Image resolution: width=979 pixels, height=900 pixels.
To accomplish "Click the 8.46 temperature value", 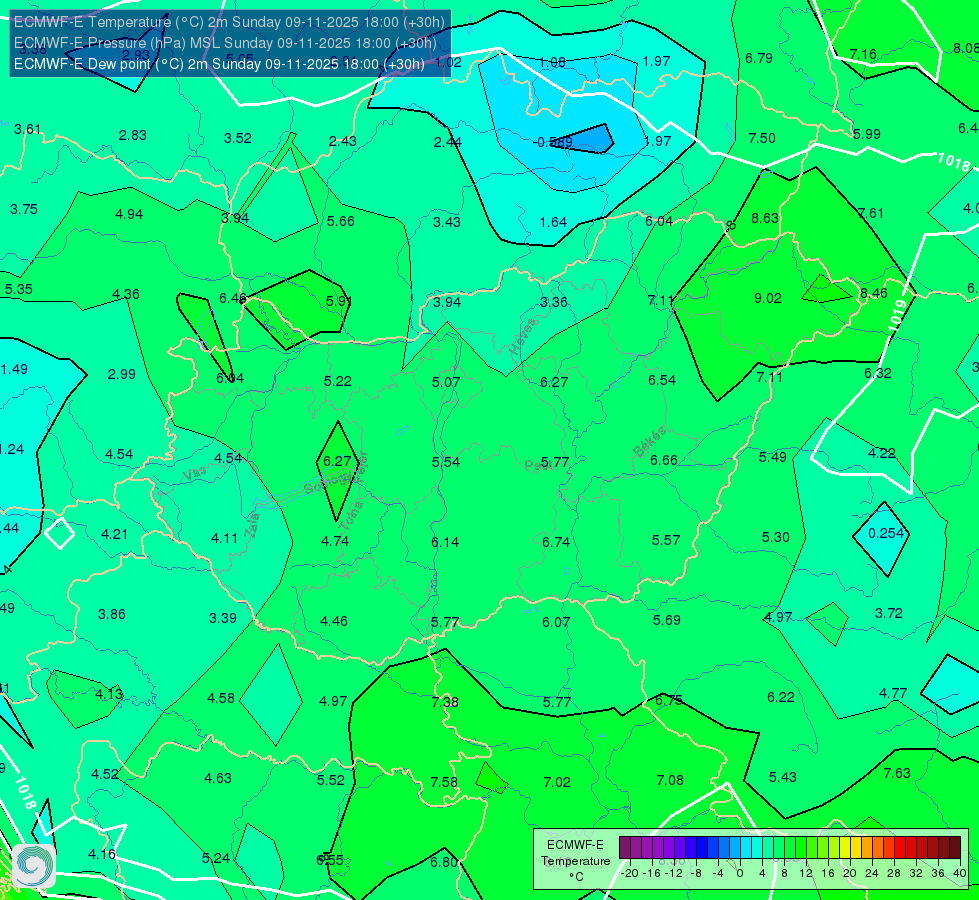I will [873, 293].
